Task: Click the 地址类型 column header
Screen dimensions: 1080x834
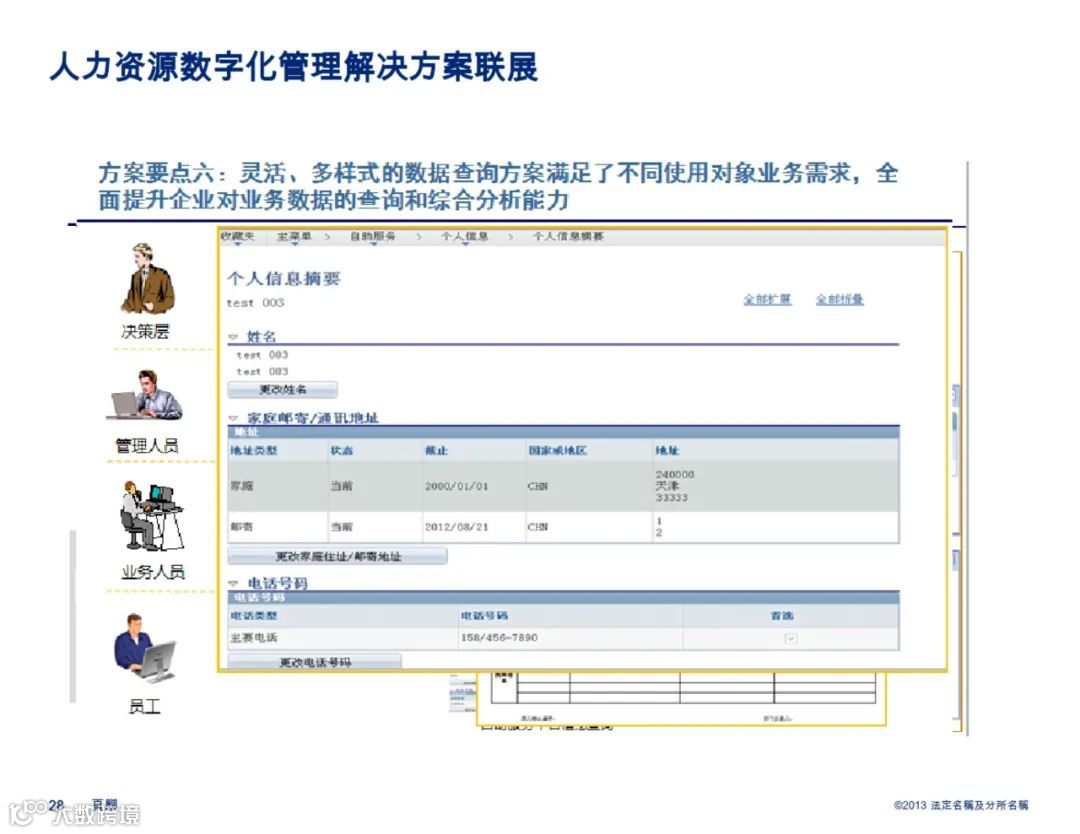Action: pos(254,450)
